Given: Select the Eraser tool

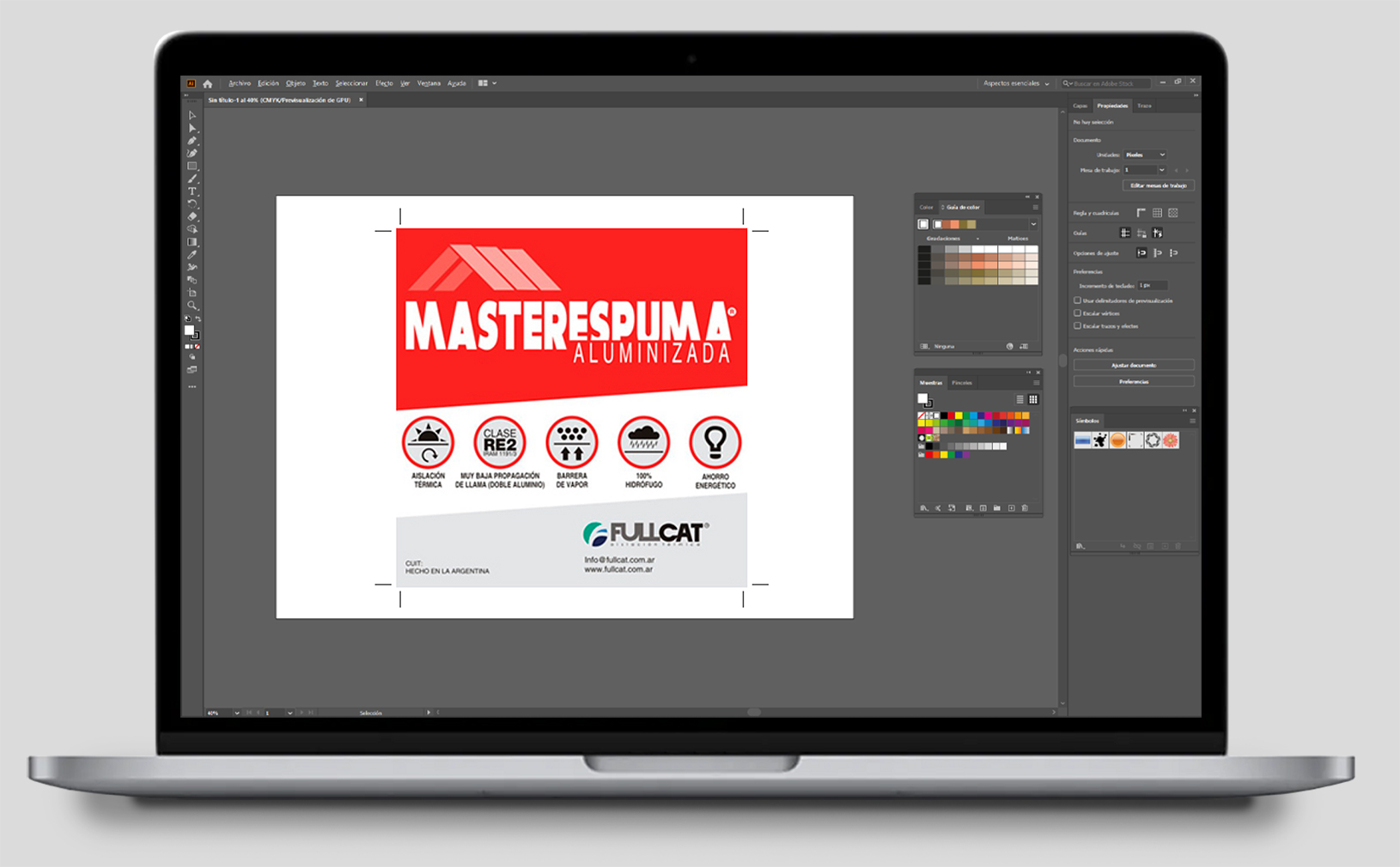Looking at the screenshot, I should (192, 216).
